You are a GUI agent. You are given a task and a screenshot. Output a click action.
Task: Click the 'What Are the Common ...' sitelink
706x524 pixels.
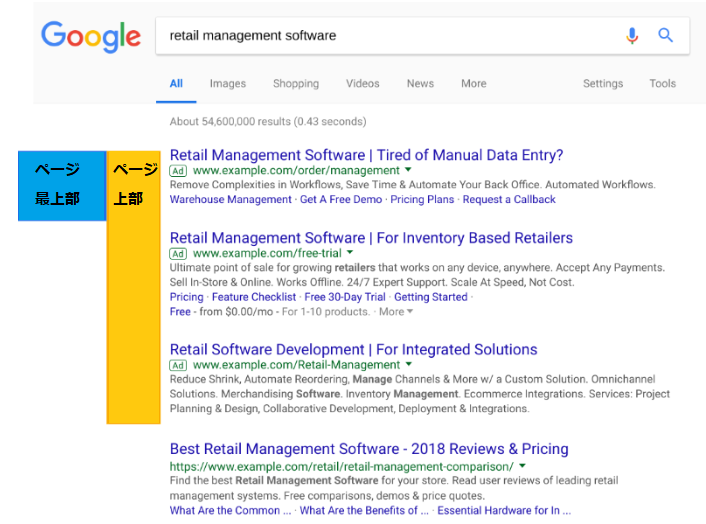[230, 510]
